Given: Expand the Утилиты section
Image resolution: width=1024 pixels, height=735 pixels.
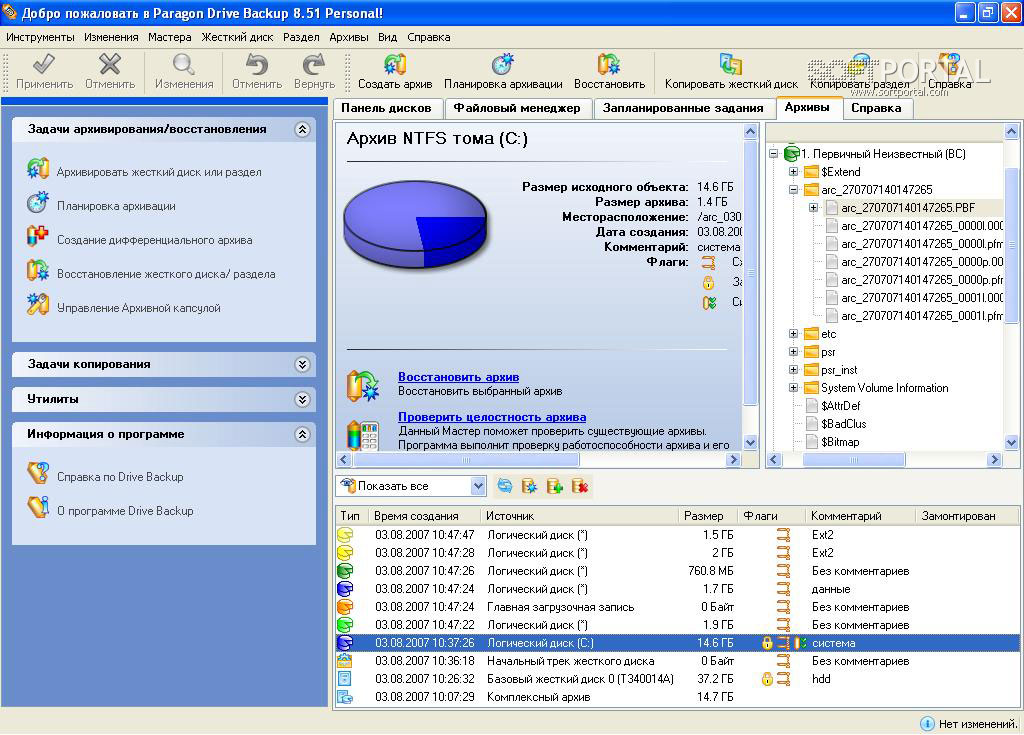Looking at the screenshot, I should pyautogui.click(x=302, y=399).
